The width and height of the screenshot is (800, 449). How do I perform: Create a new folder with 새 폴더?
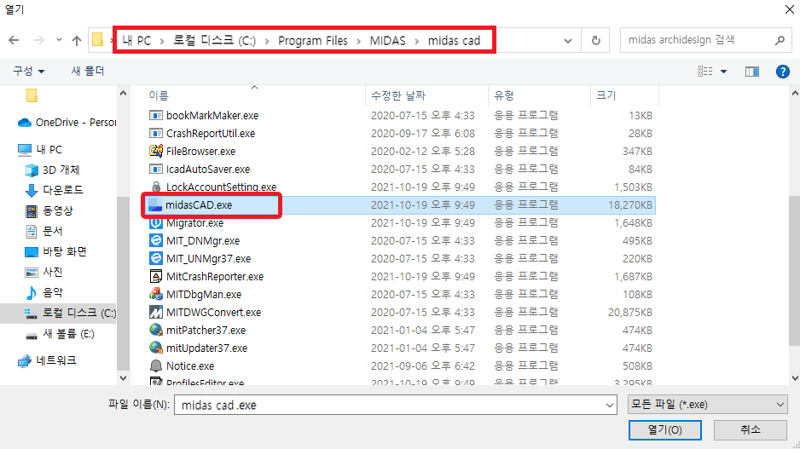coord(87,71)
